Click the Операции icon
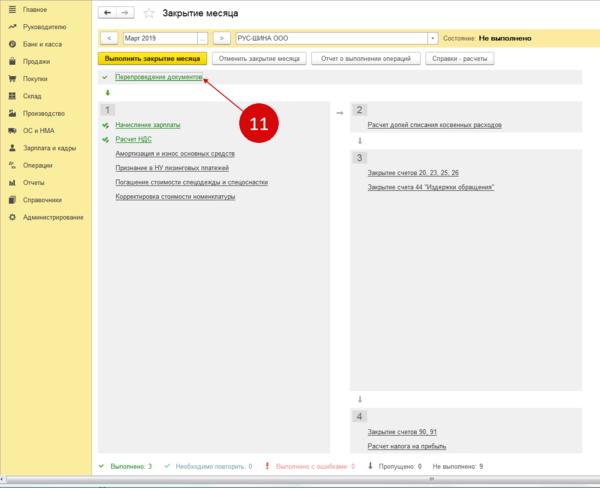Image resolution: width=600 pixels, height=488 pixels. coord(12,165)
